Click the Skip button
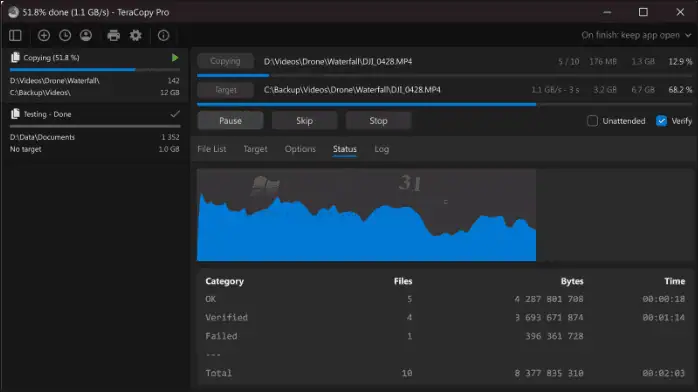This screenshot has height=392, width=698. 304,121
